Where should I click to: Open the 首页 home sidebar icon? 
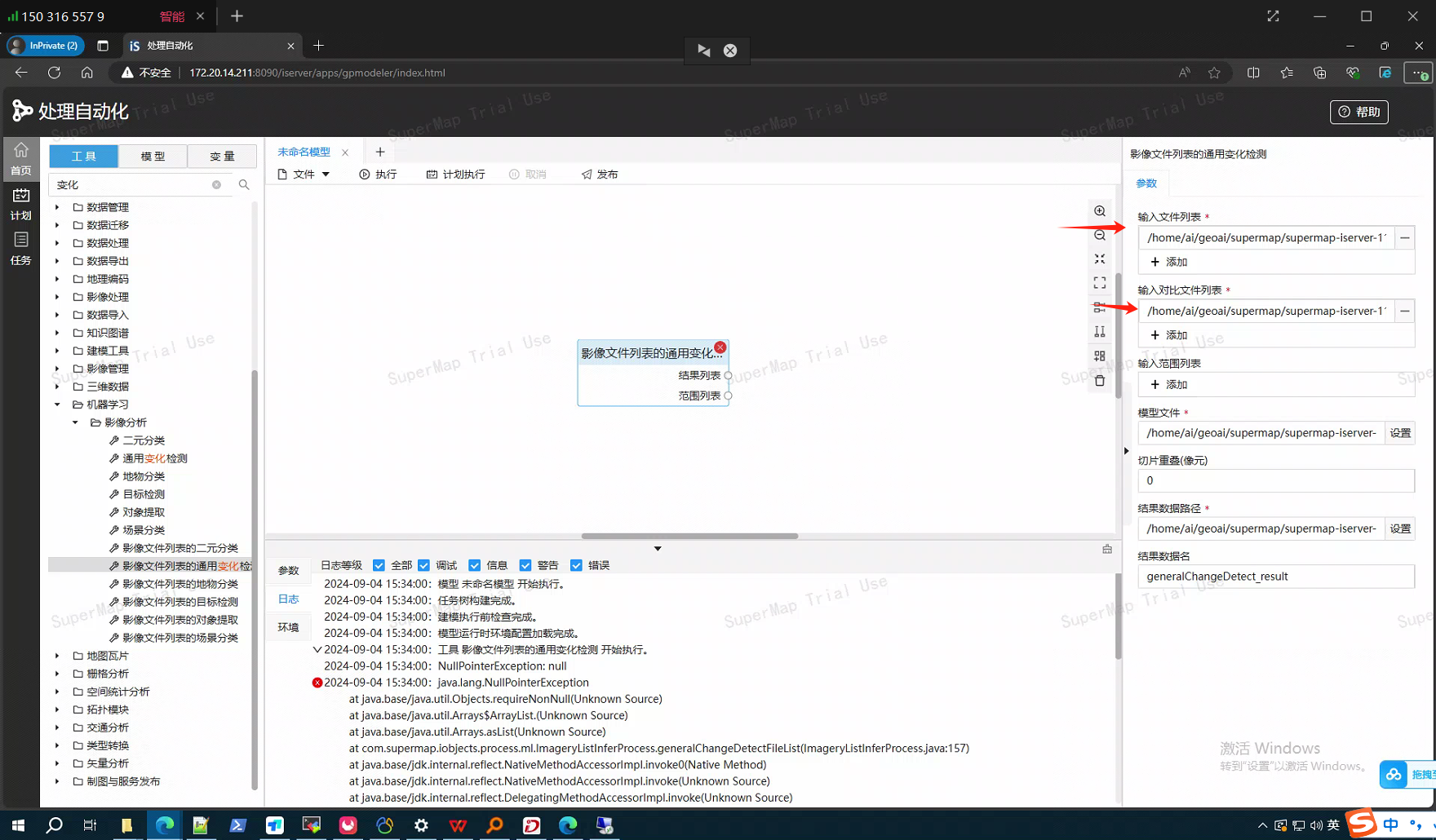(x=20, y=158)
